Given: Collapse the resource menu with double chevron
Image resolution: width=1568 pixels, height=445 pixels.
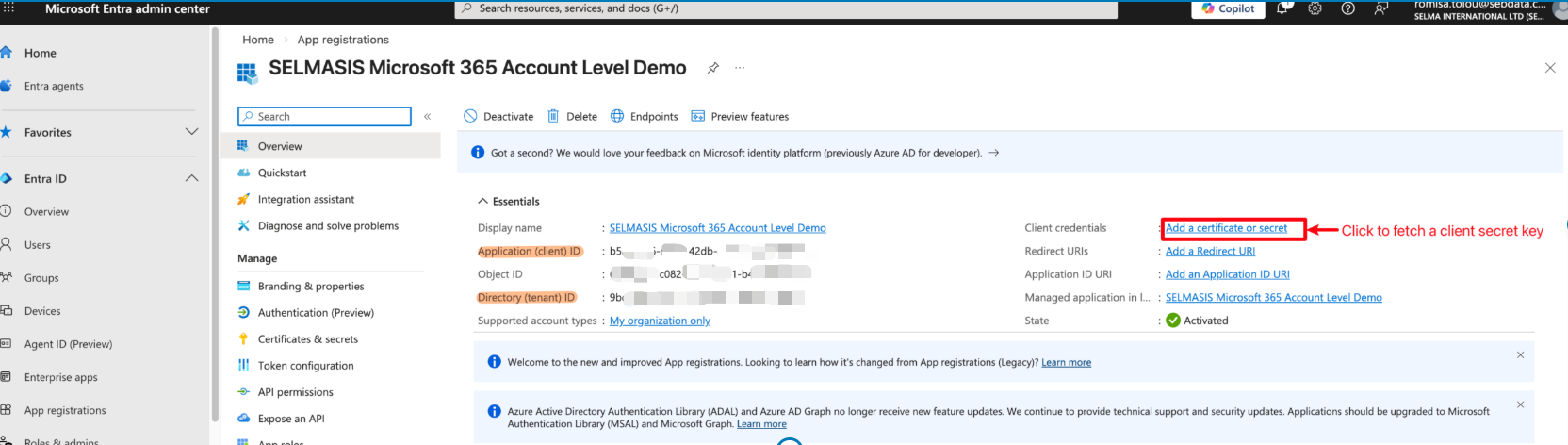Looking at the screenshot, I should point(427,117).
